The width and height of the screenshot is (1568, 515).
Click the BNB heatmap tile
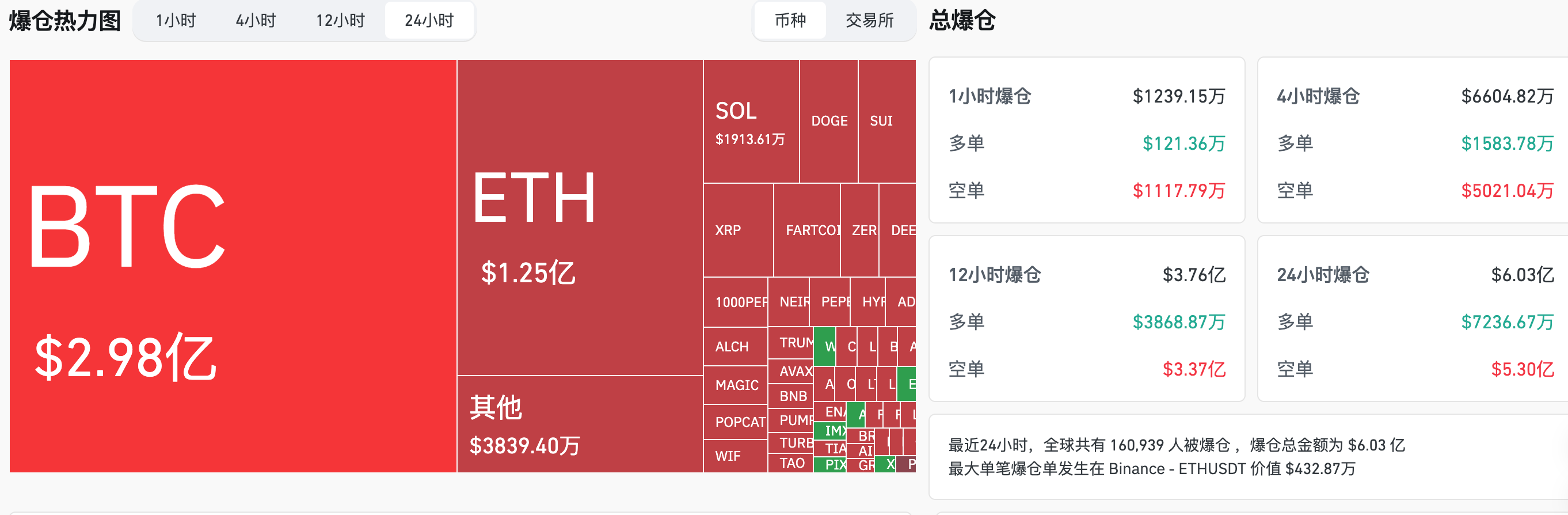click(x=791, y=396)
